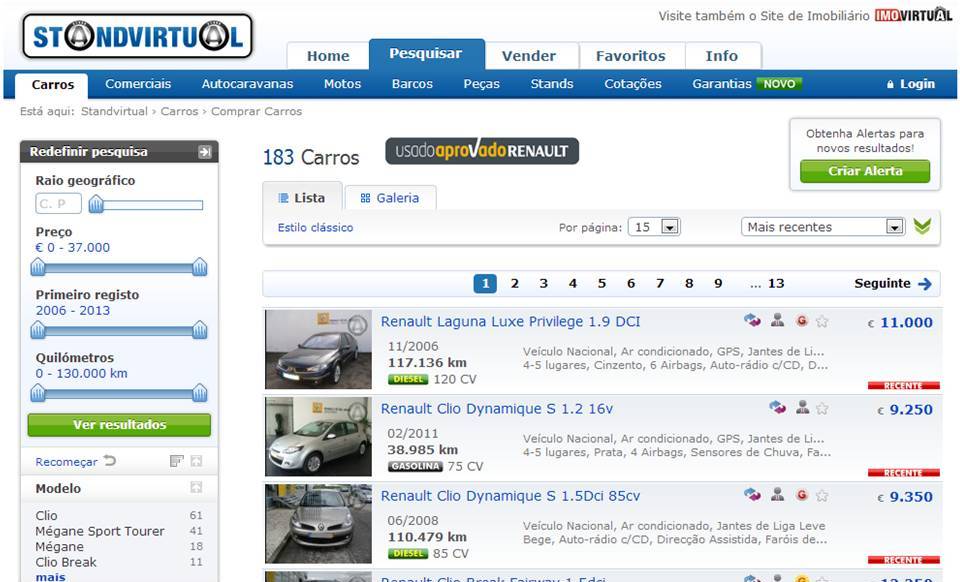960x582 pixels.
Task: Click the Login link
Action: pos(911,84)
